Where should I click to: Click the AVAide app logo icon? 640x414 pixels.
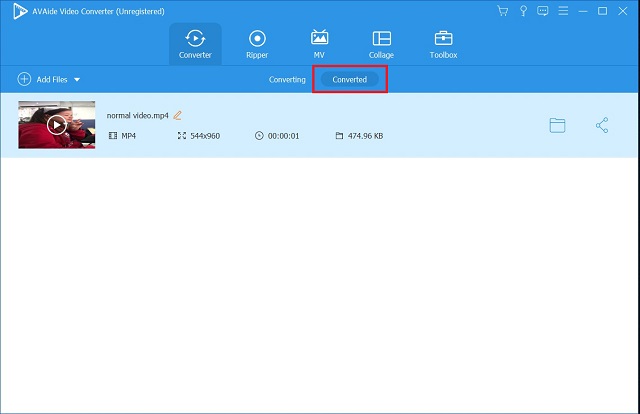tap(19, 11)
